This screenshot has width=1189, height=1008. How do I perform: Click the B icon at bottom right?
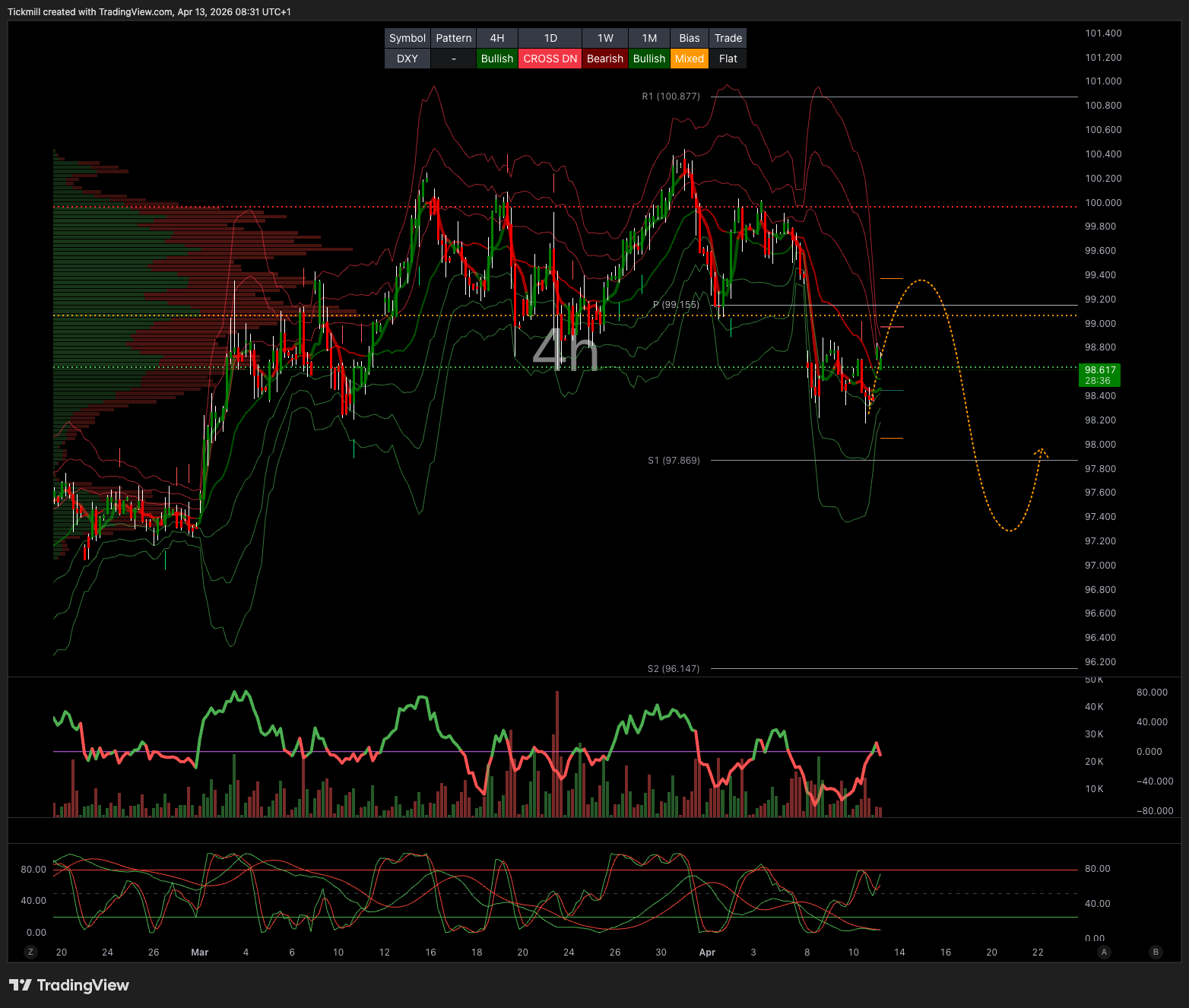point(1156,952)
